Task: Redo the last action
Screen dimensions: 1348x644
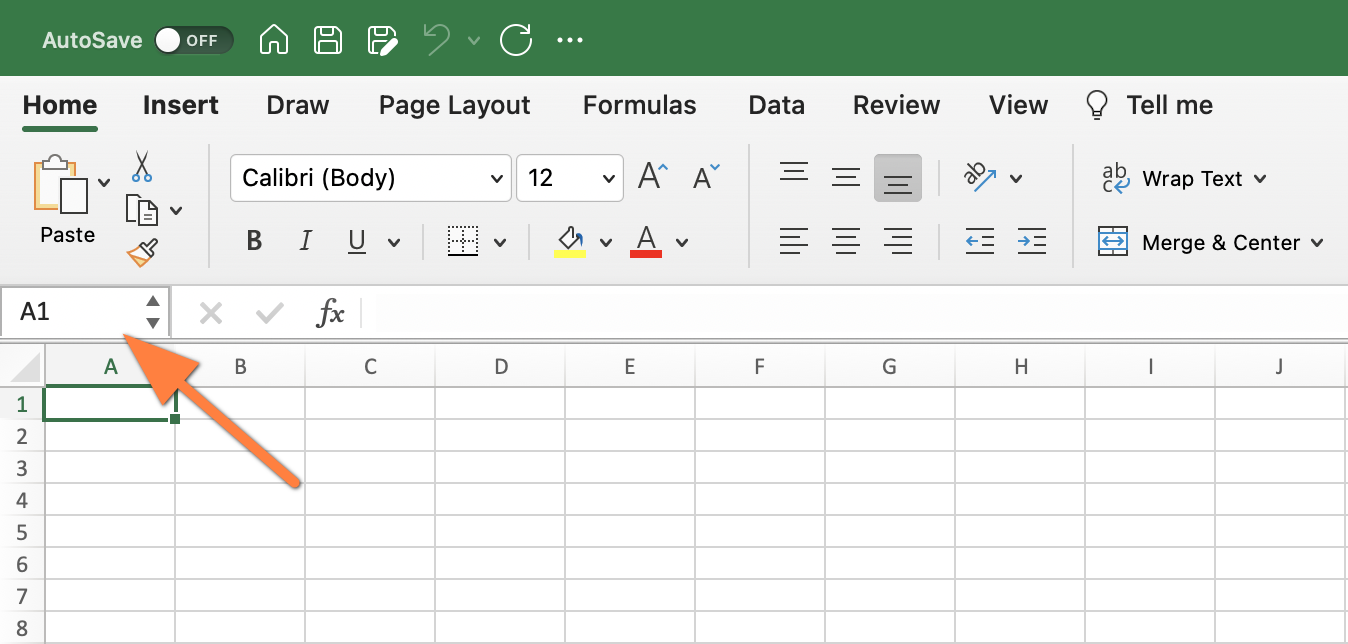Action: tap(516, 40)
